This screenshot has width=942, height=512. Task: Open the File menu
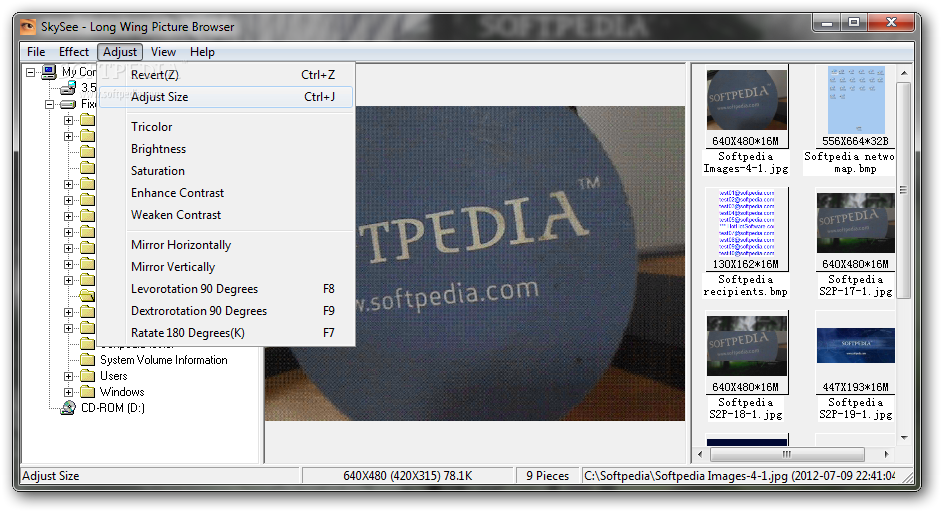pos(36,52)
